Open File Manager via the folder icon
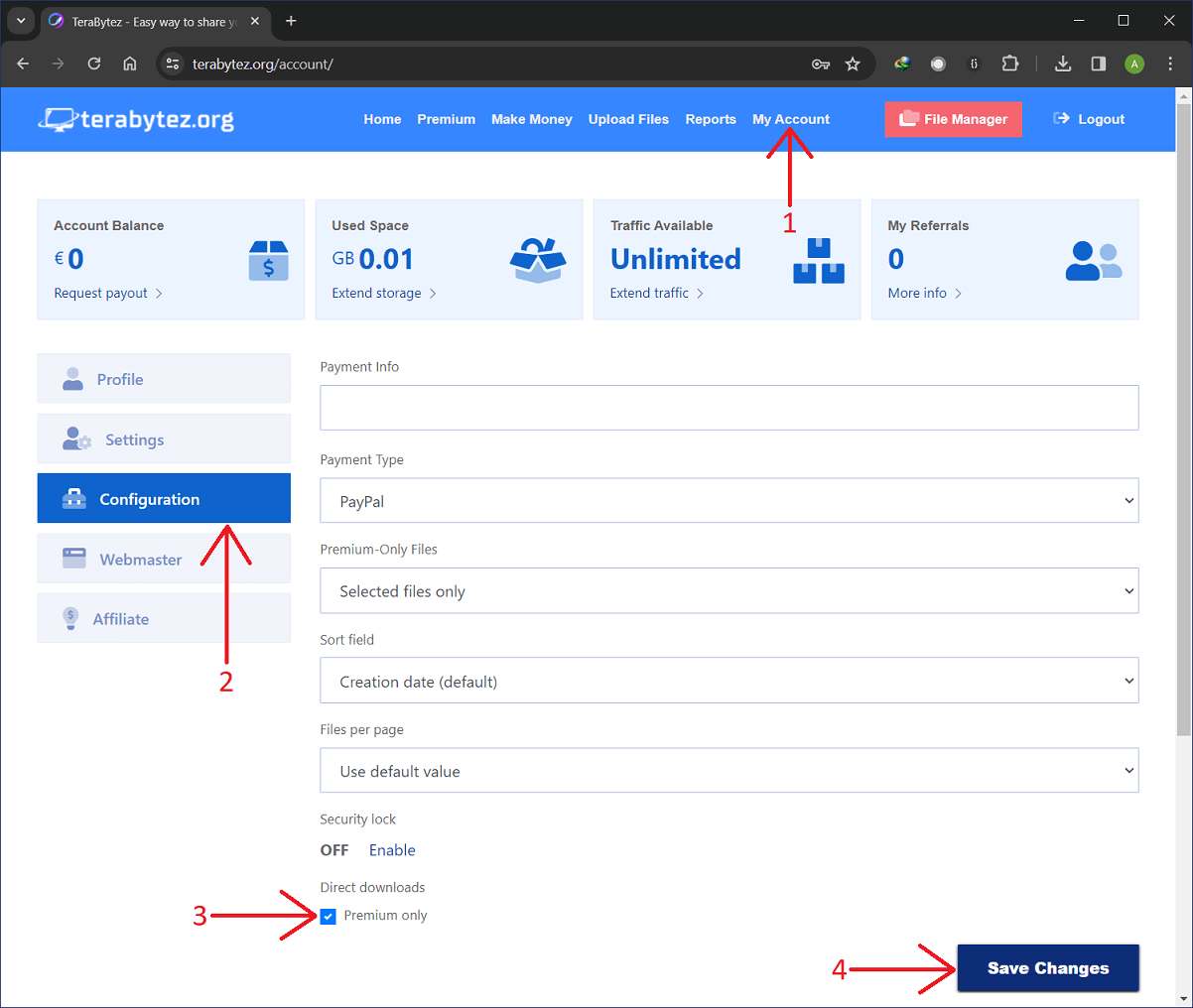Image resolution: width=1193 pixels, height=1008 pixels. click(908, 119)
